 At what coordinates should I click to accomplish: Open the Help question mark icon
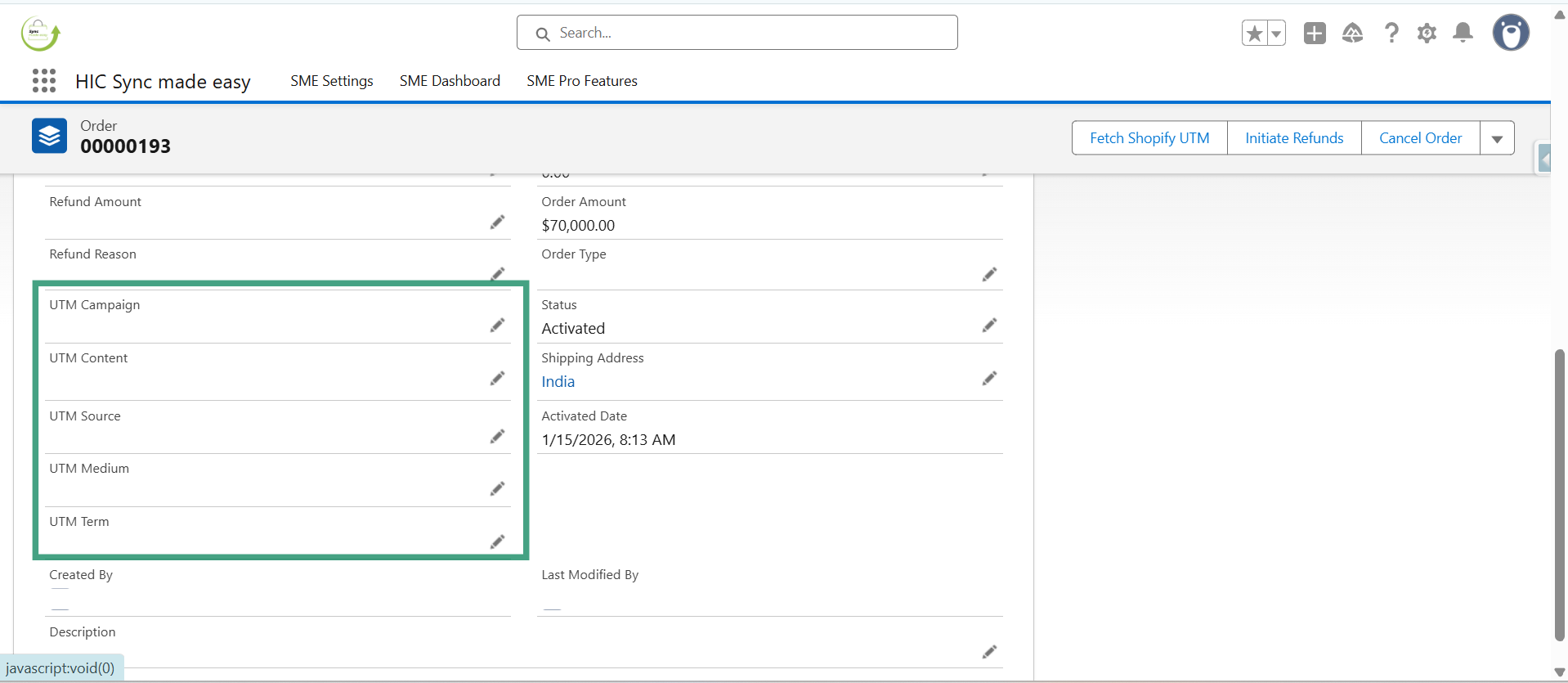[1391, 34]
